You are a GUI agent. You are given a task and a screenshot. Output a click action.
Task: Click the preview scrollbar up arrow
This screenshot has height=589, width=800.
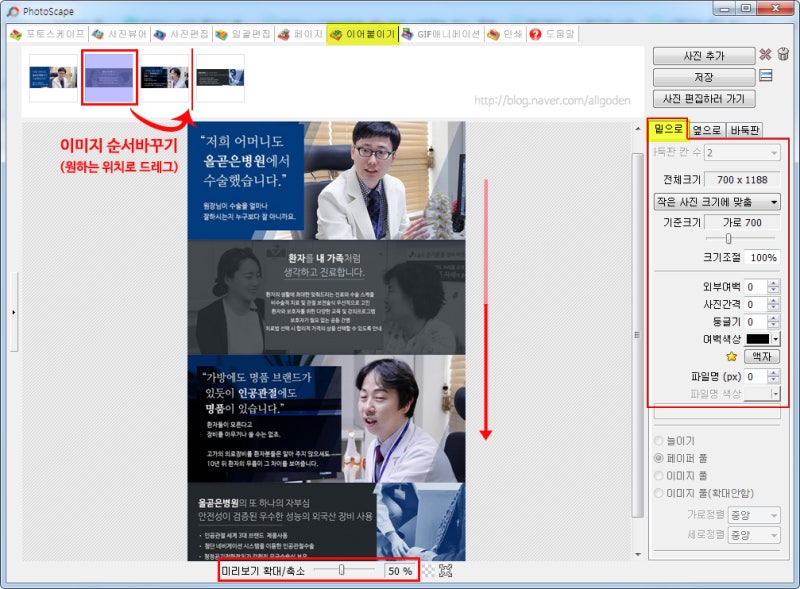click(x=638, y=129)
